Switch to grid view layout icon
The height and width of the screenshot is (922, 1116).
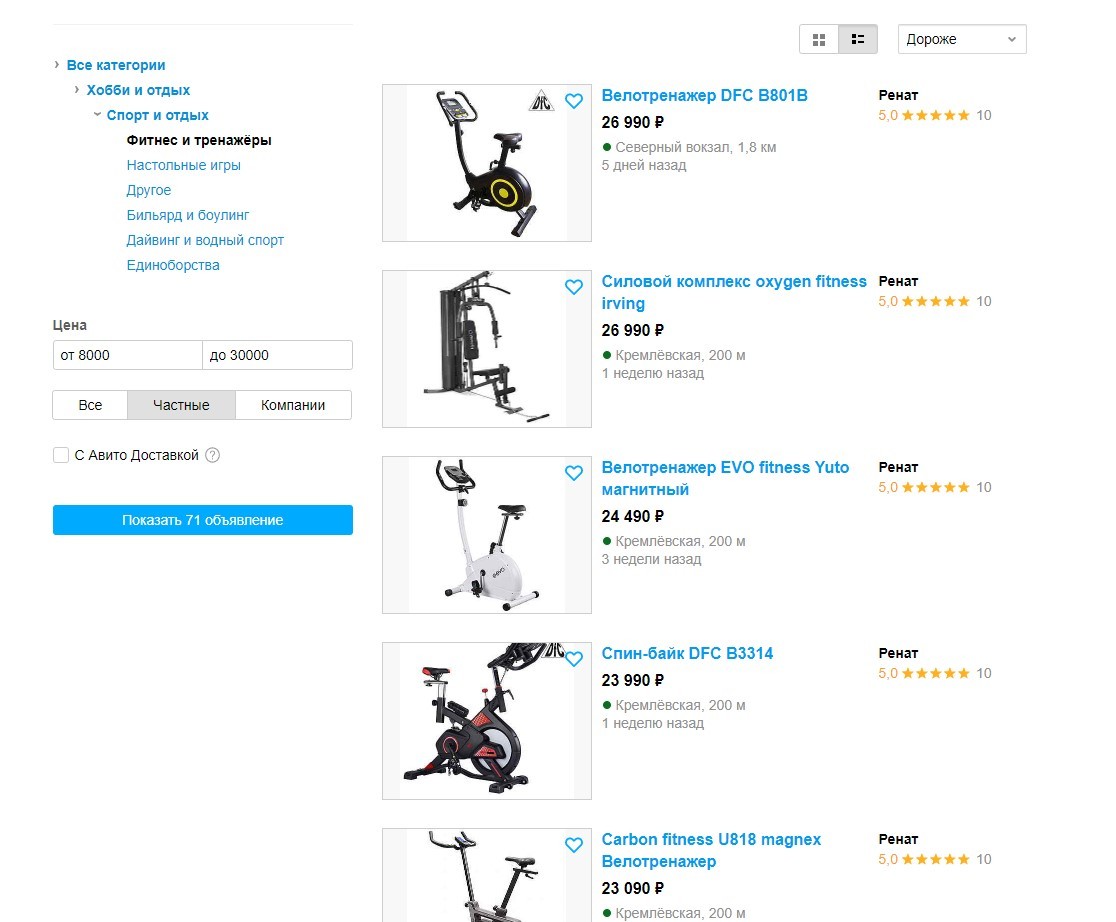coord(818,39)
